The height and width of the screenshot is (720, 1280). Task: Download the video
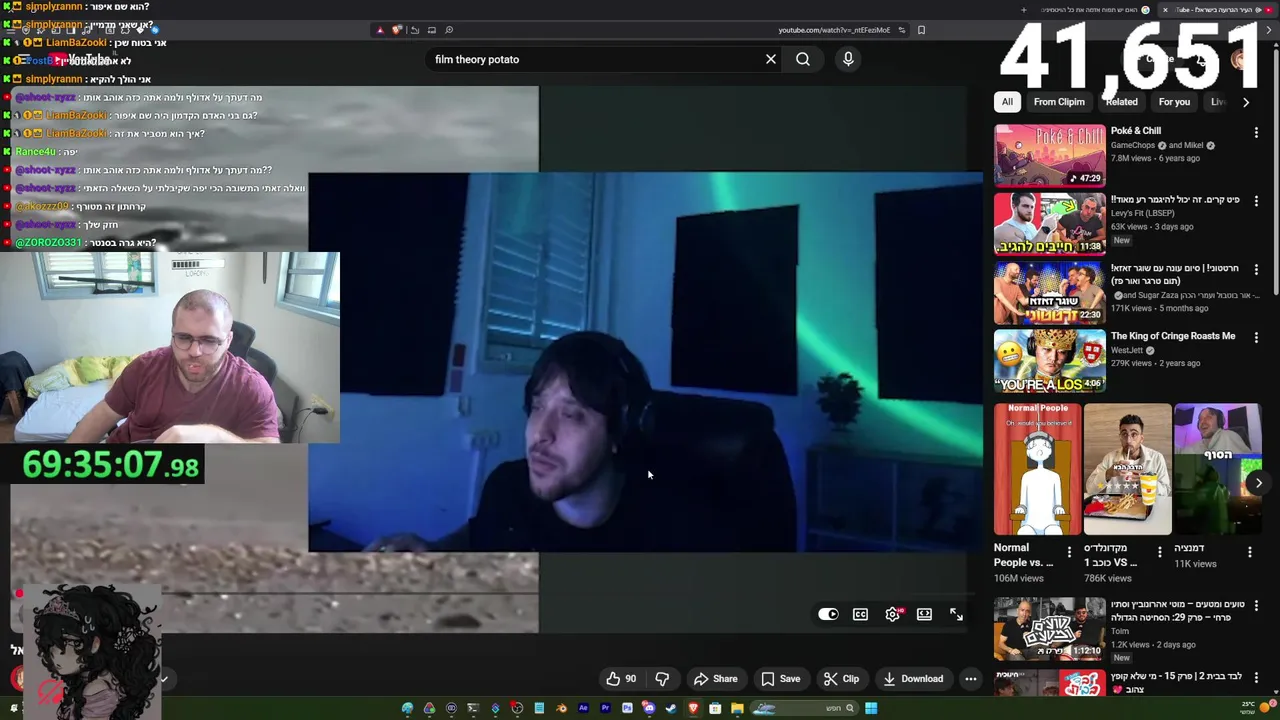913,679
